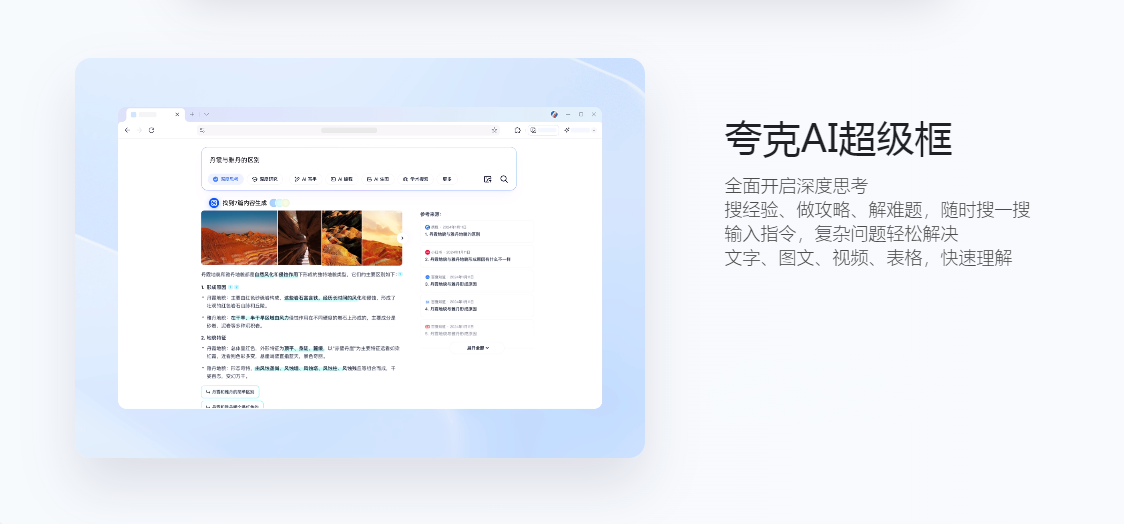Open the fourth sunset landform thumbnail

pyautogui.click(x=382, y=238)
